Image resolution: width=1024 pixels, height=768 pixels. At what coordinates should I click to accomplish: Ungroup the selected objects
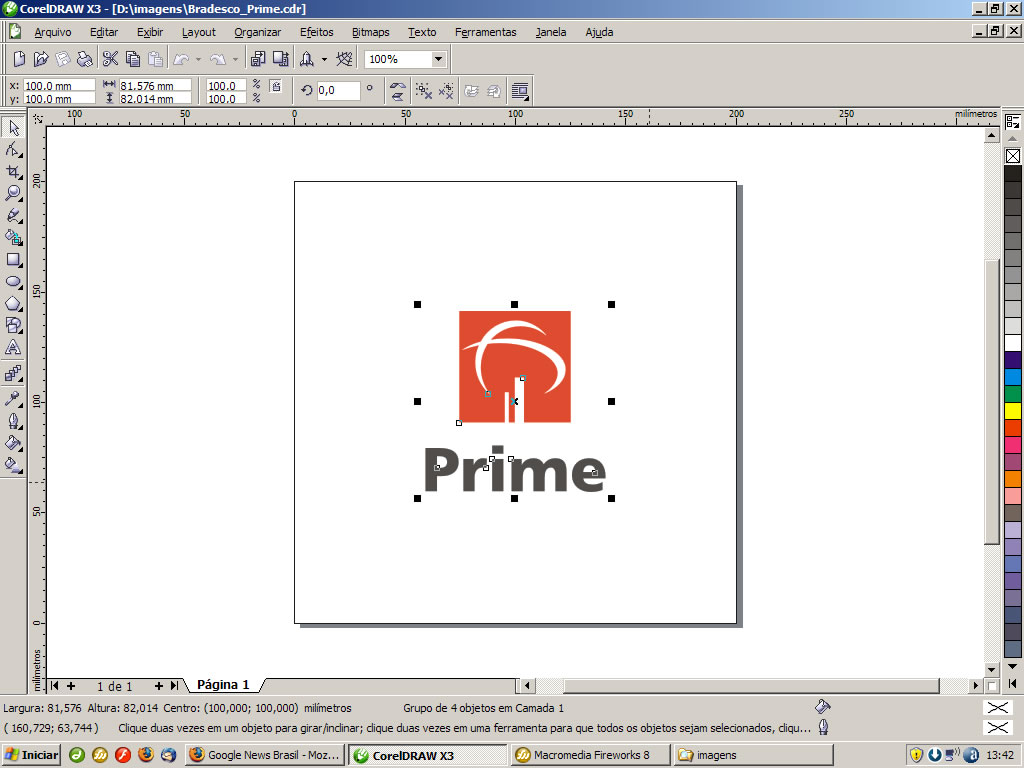[x=424, y=91]
